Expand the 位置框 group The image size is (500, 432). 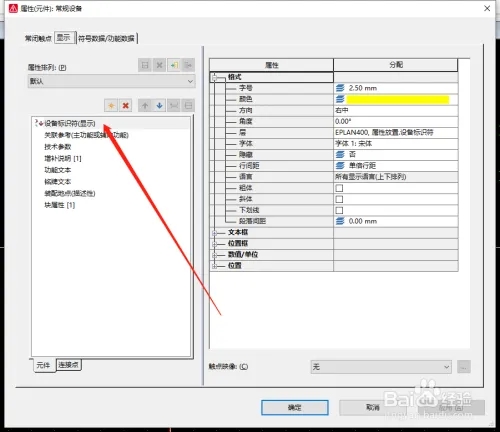tap(215, 244)
